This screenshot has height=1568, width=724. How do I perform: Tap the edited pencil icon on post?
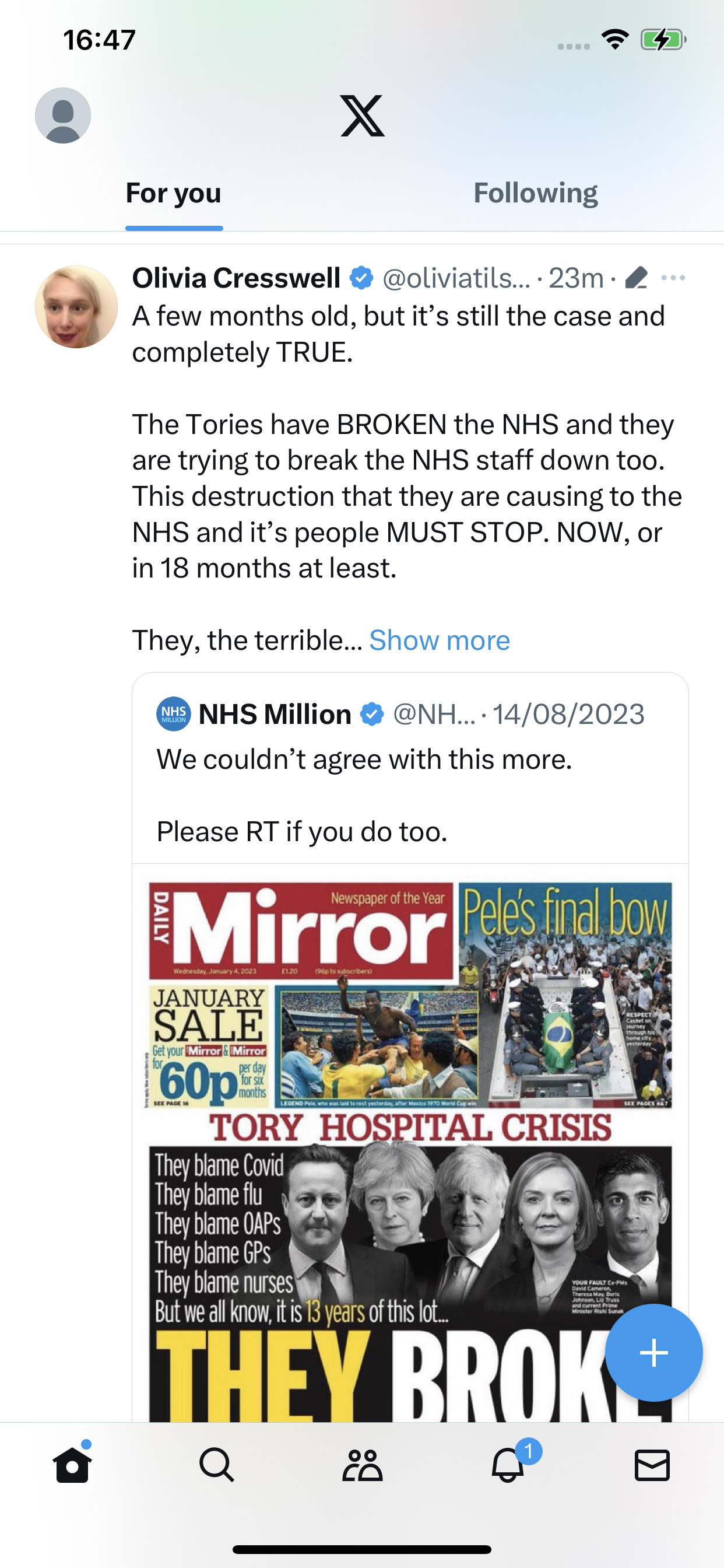[x=637, y=278]
